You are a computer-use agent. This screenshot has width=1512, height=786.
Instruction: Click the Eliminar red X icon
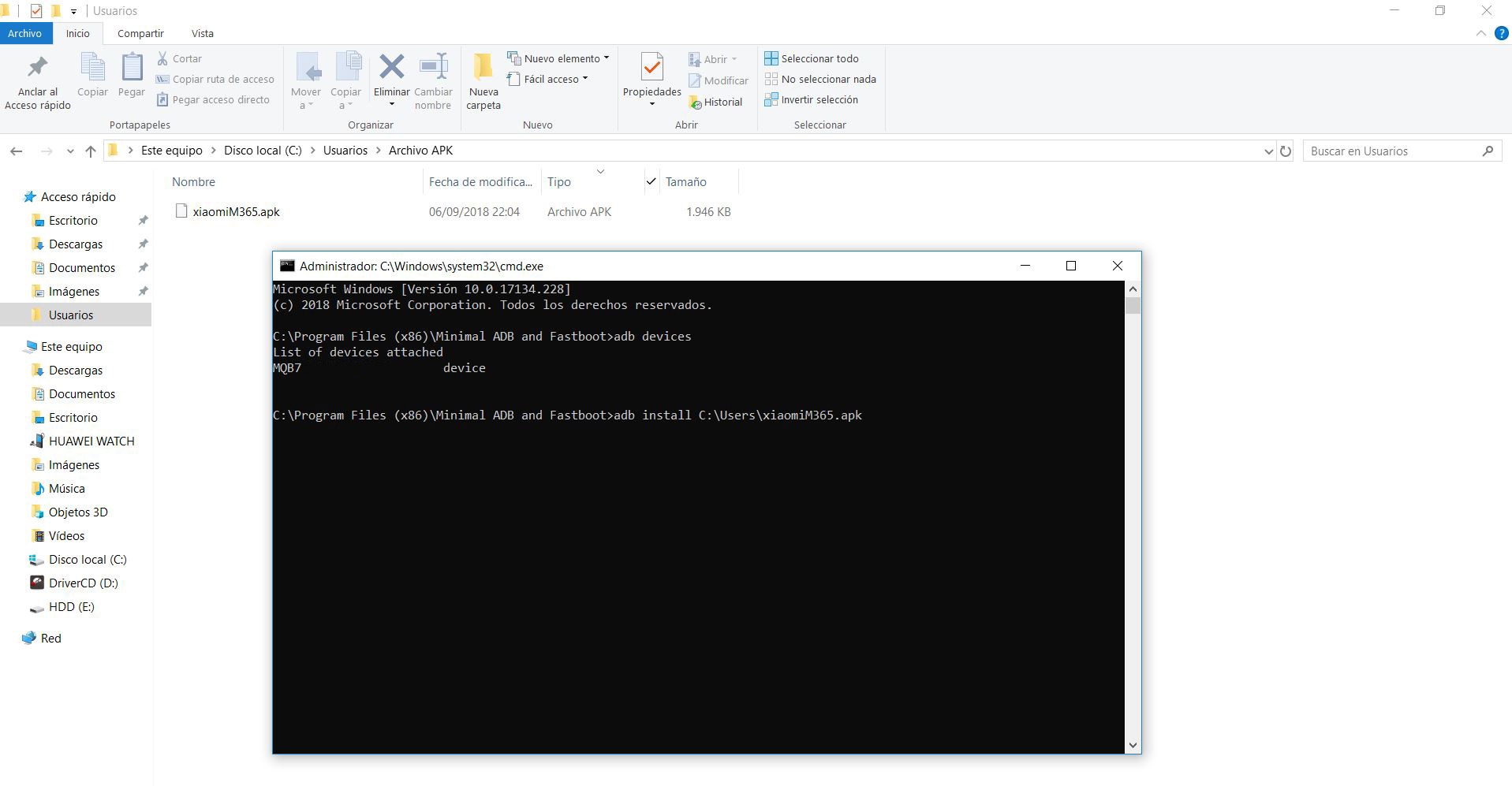point(391,67)
